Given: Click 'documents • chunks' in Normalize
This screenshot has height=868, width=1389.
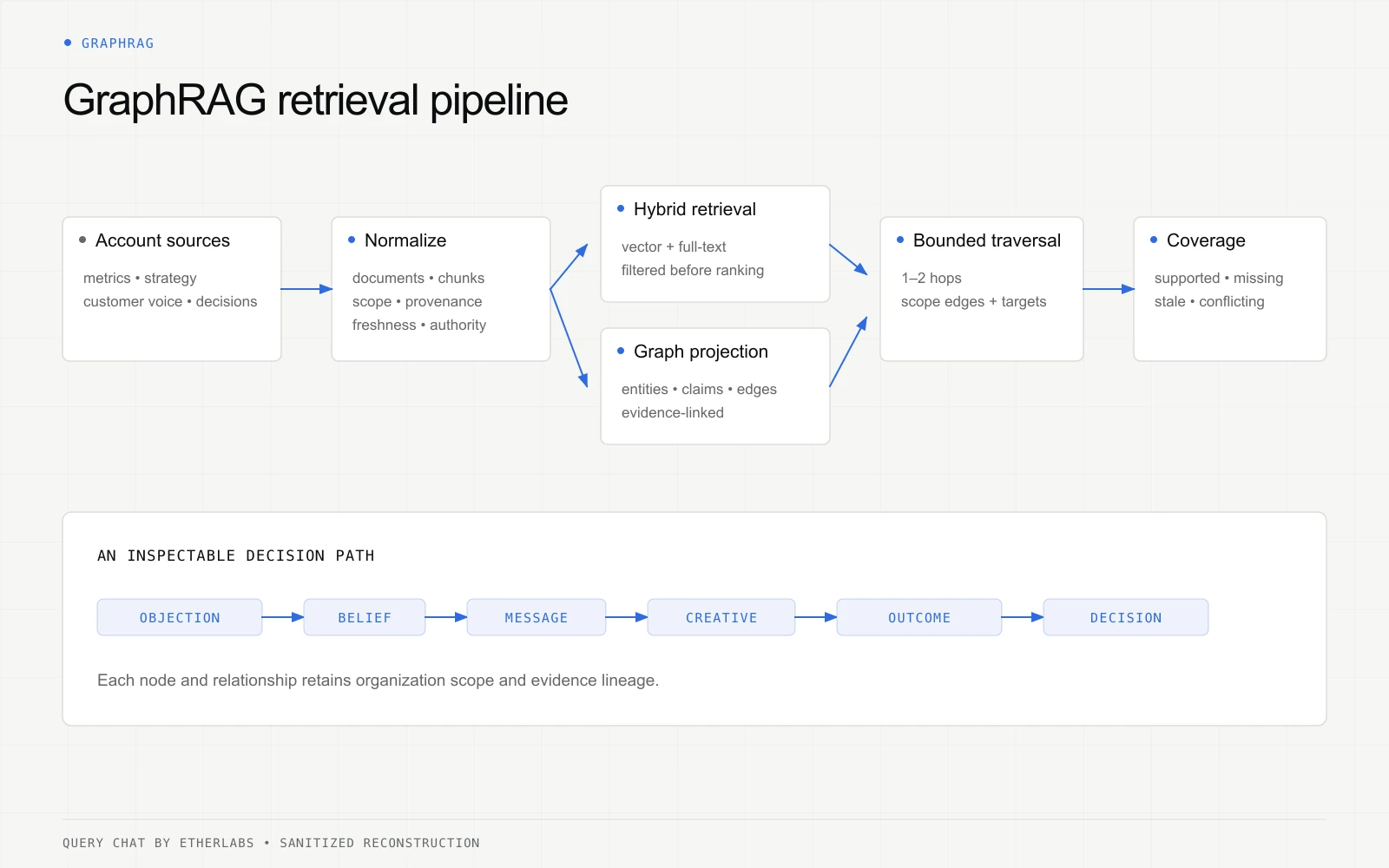Looking at the screenshot, I should pos(418,278).
